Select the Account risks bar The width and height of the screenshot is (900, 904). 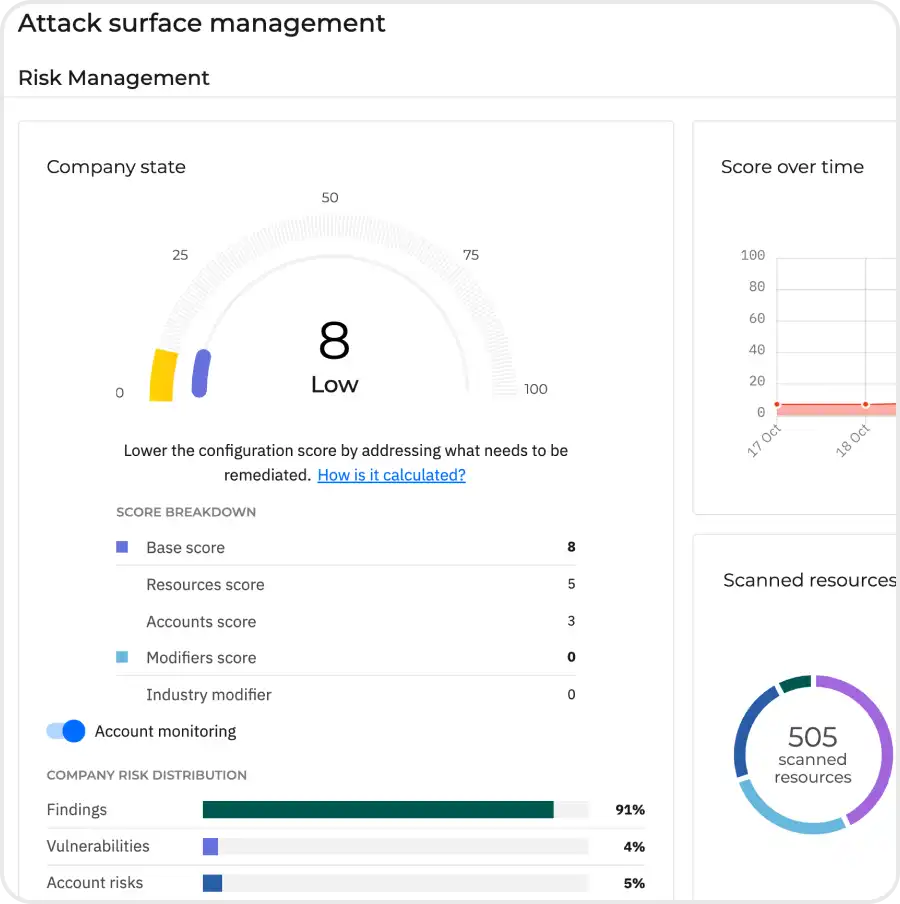point(212,883)
